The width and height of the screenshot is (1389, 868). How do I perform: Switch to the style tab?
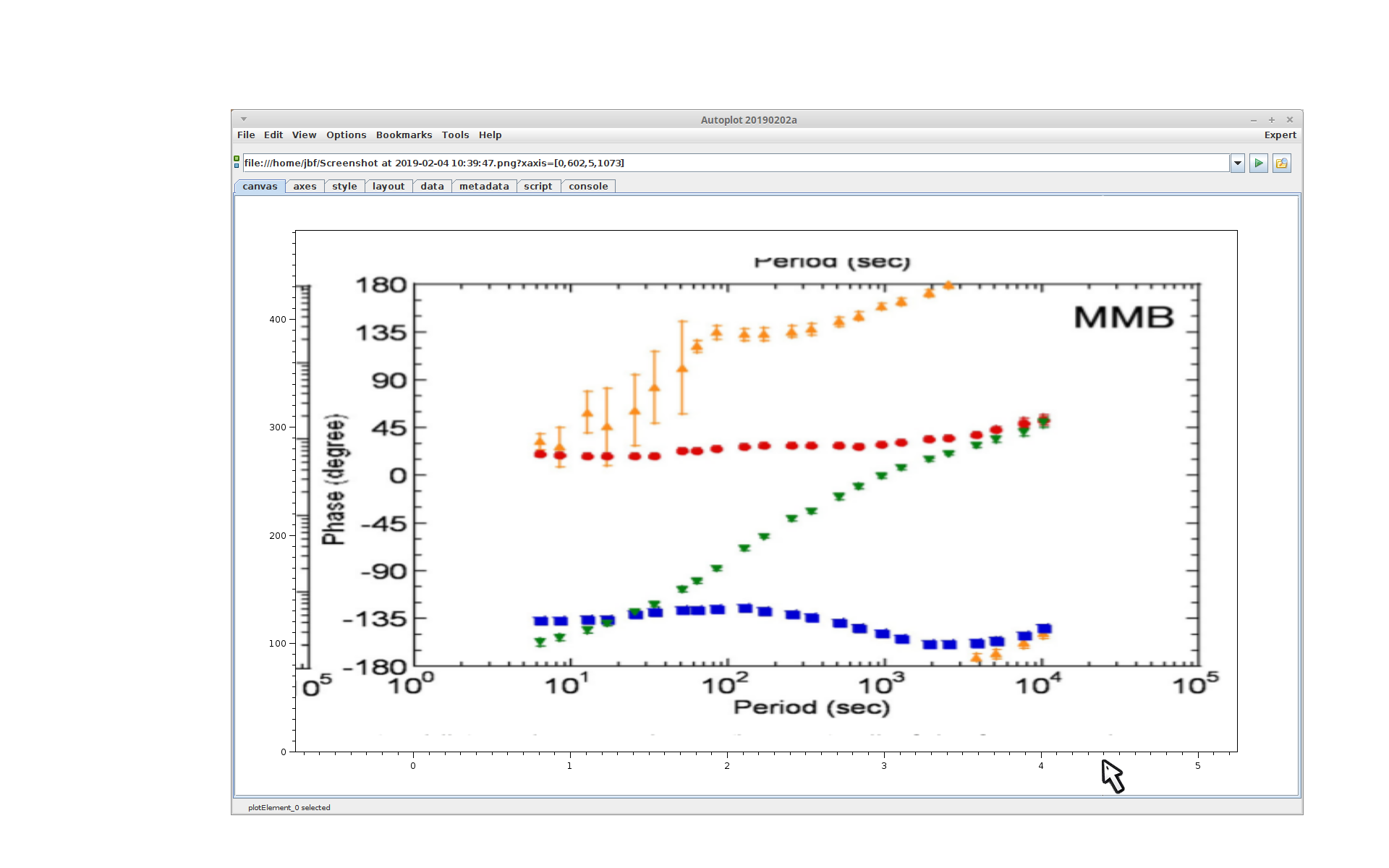(344, 187)
